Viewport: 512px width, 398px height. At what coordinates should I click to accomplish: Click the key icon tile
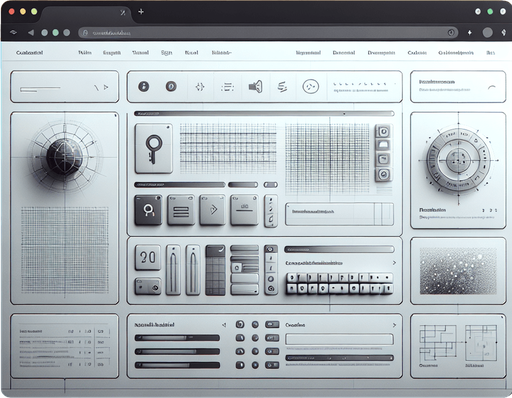[x=154, y=148]
